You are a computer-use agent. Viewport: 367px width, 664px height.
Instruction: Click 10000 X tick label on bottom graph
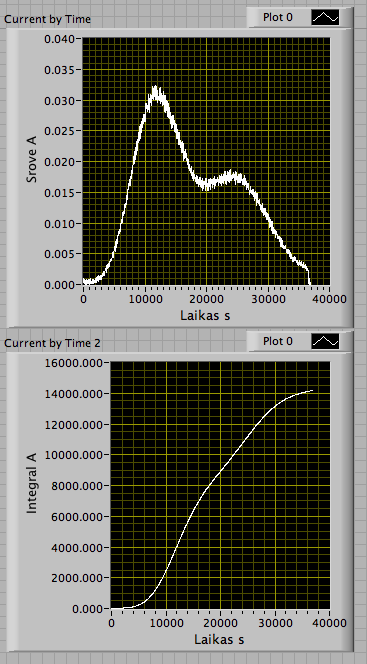(166, 623)
